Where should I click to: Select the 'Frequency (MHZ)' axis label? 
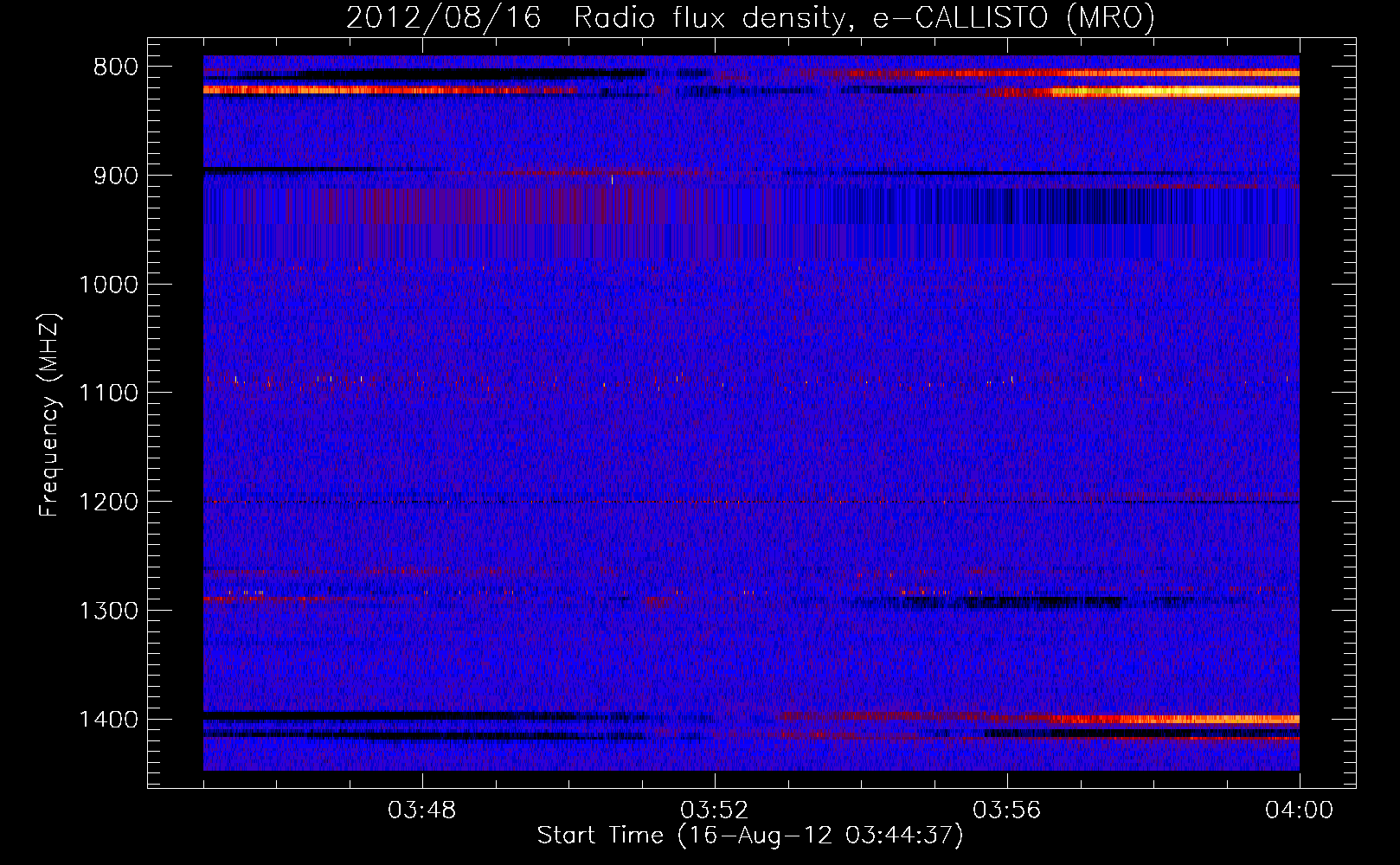(49, 414)
